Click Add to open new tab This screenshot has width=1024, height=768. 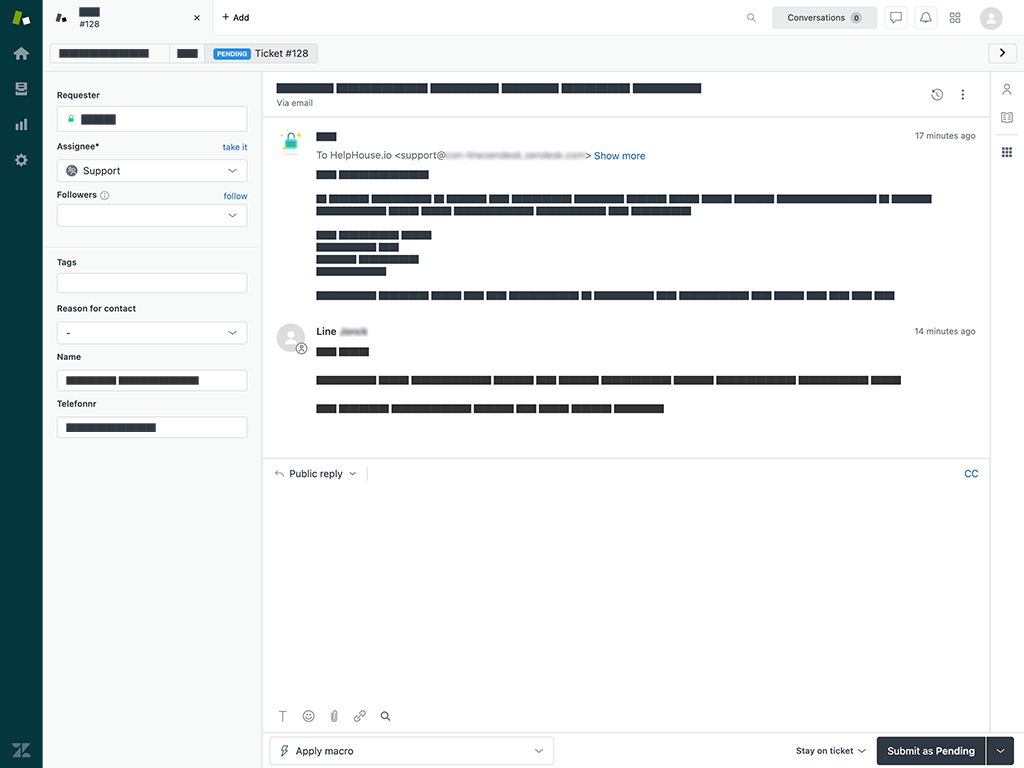pyautogui.click(x=235, y=18)
